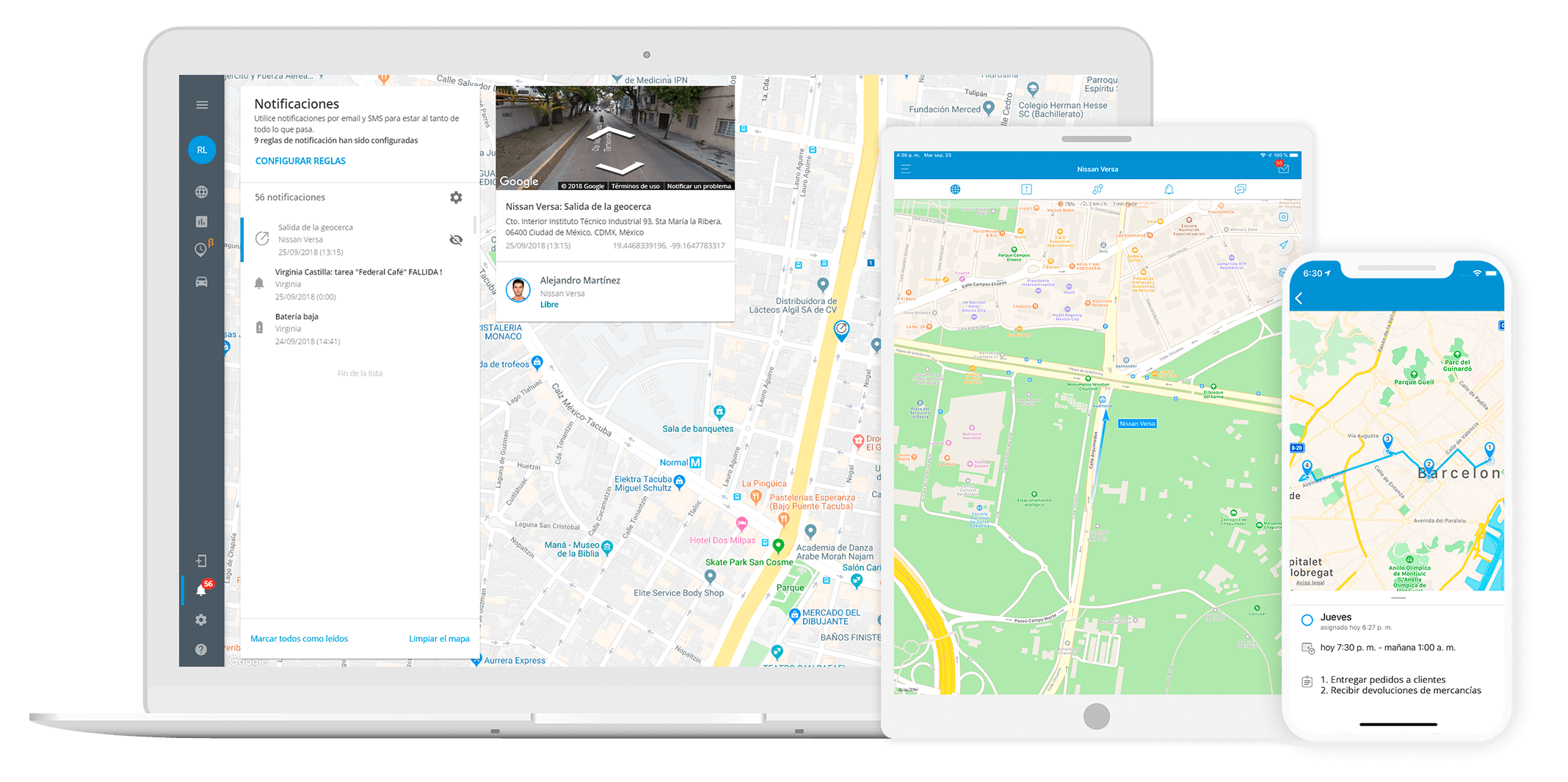Open the globe map view in sidebar
This screenshot has width=1568, height=782.
[x=202, y=192]
